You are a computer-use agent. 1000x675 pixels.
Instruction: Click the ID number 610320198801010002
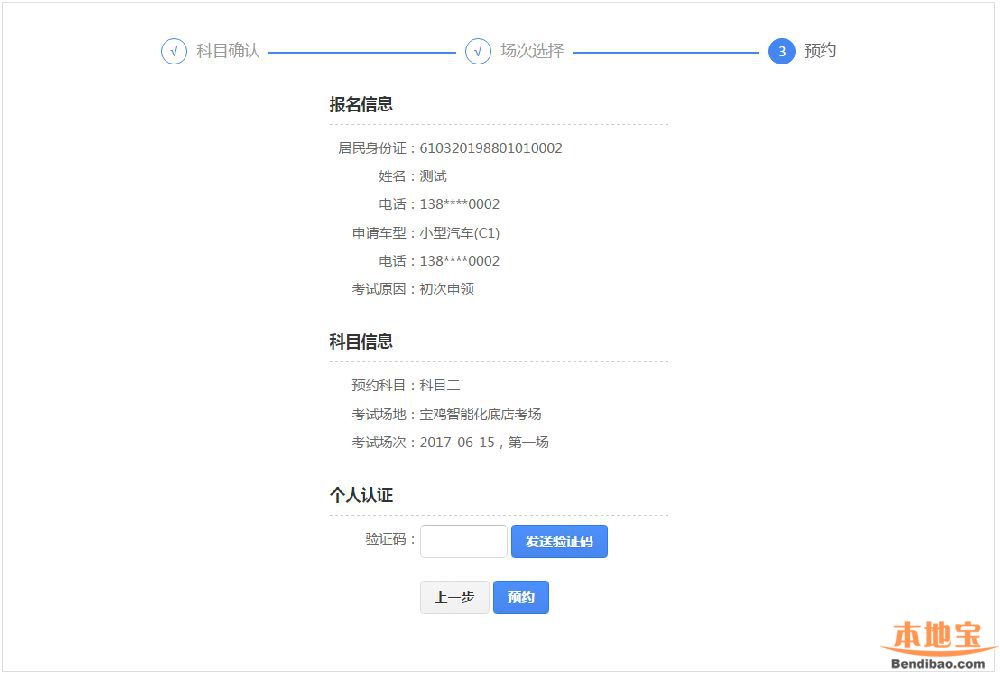[491, 148]
